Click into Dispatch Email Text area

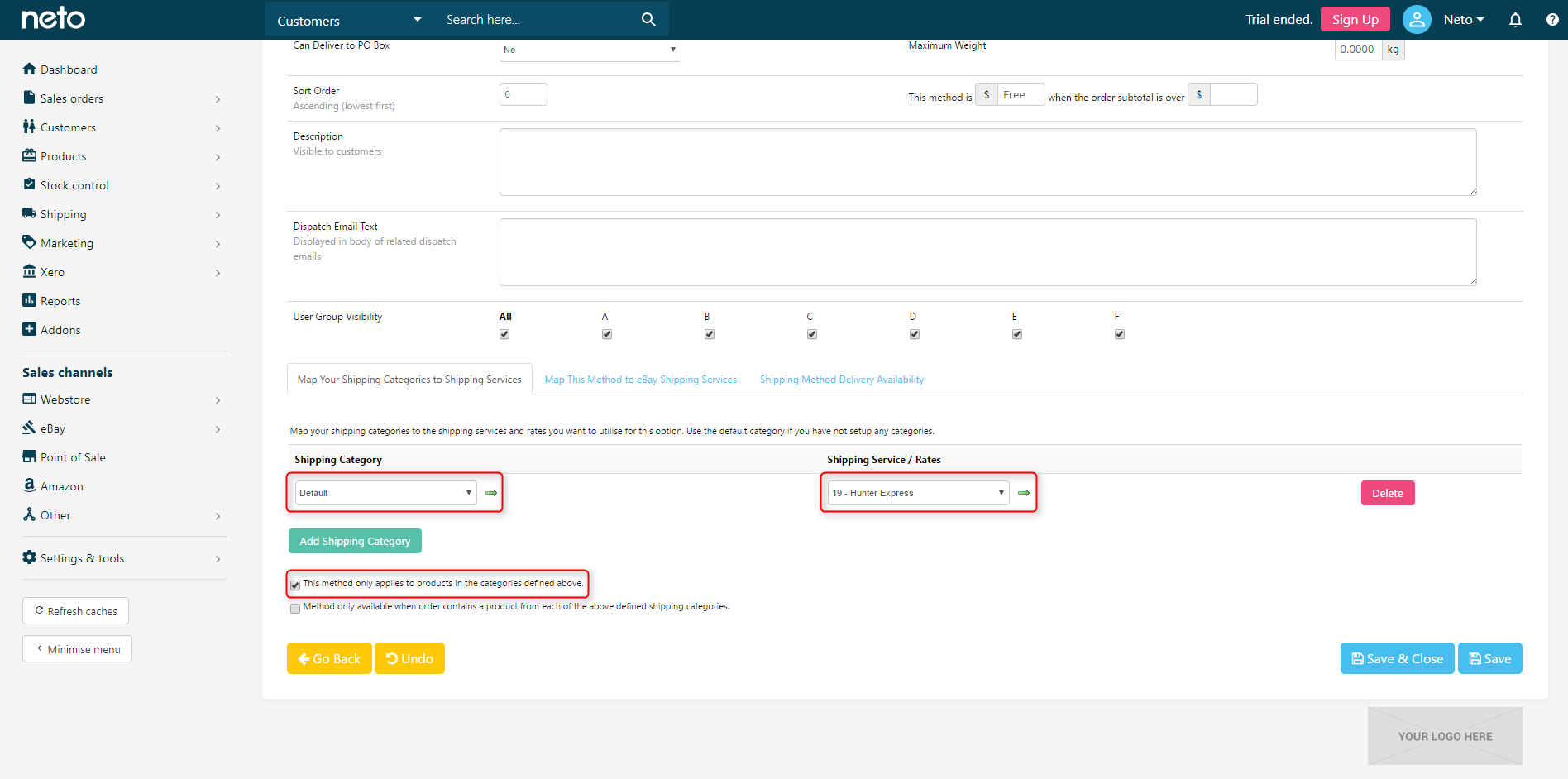987,252
